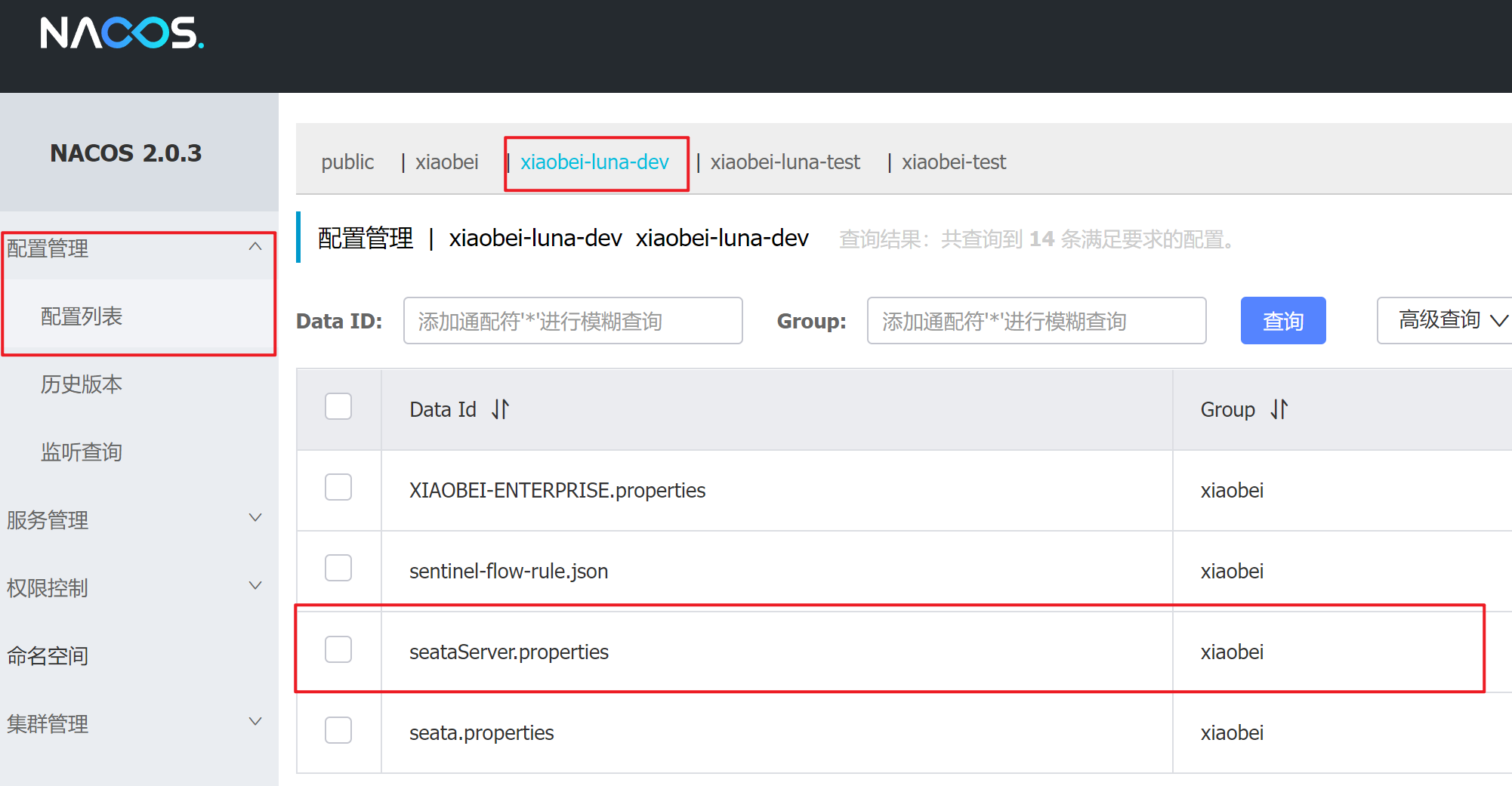This screenshot has height=786, width=1512.
Task: Click the seata.properties data id
Action: click(481, 733)
